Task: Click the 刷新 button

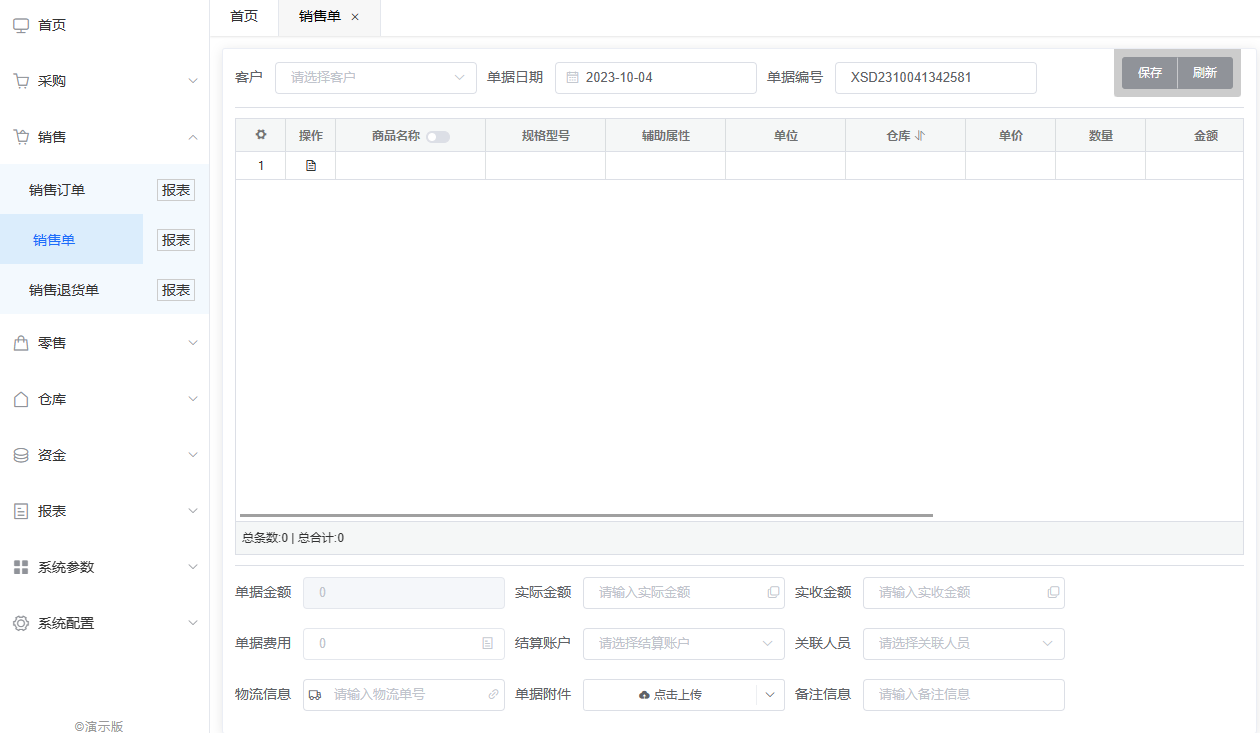Action: pyautogui.click(x=1205, y=73)
